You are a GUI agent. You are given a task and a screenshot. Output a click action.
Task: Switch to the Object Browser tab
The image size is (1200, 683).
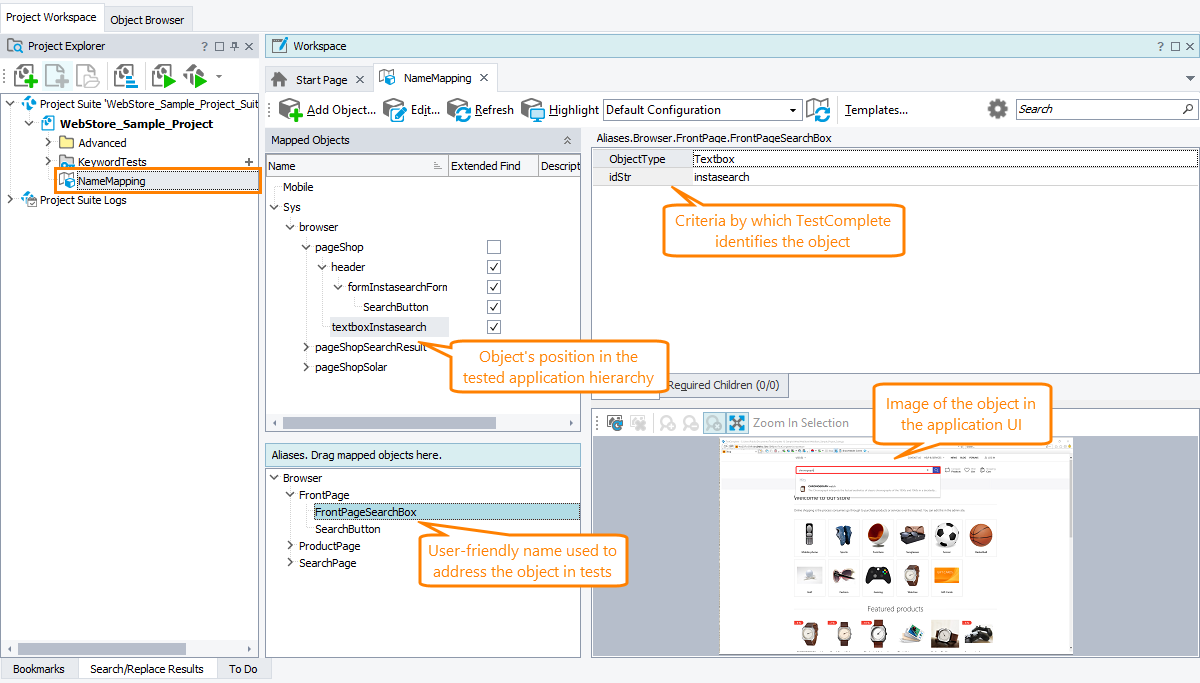pos(147,17)
